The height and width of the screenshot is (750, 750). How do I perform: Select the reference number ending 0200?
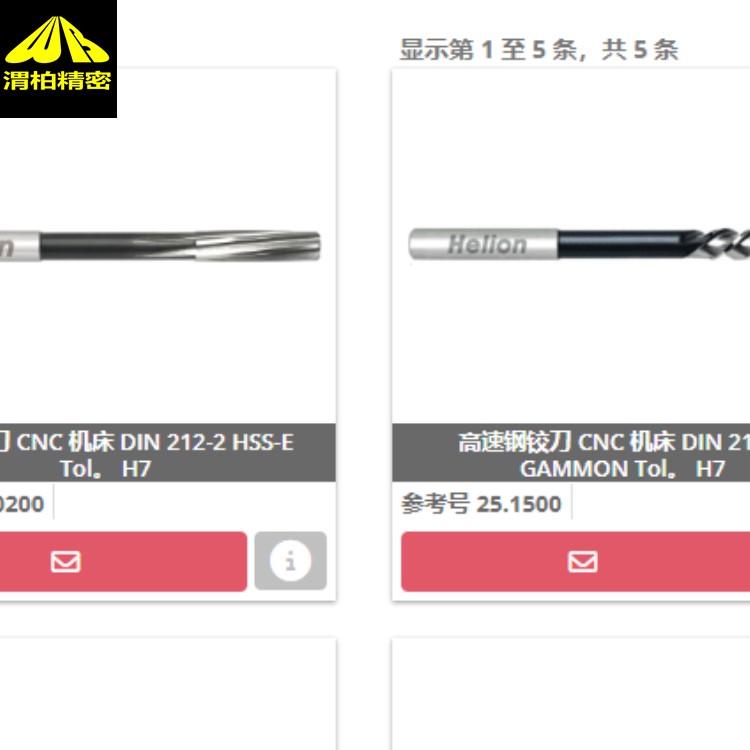[x=22, y=504]
